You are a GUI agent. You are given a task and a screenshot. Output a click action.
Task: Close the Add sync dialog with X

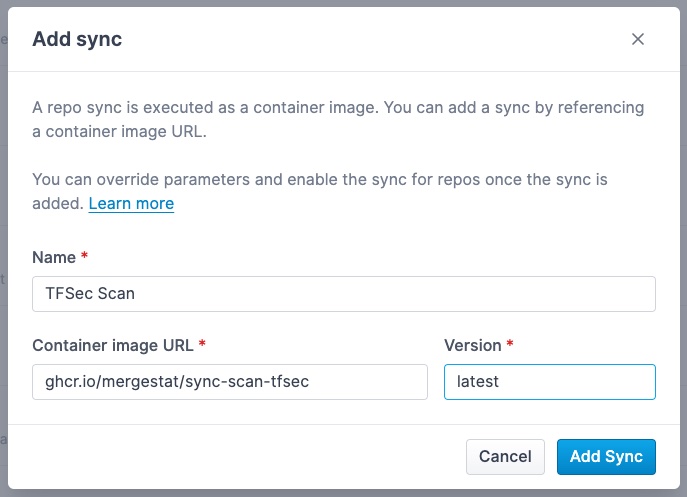pyautogui.click(x=638, y=40)
